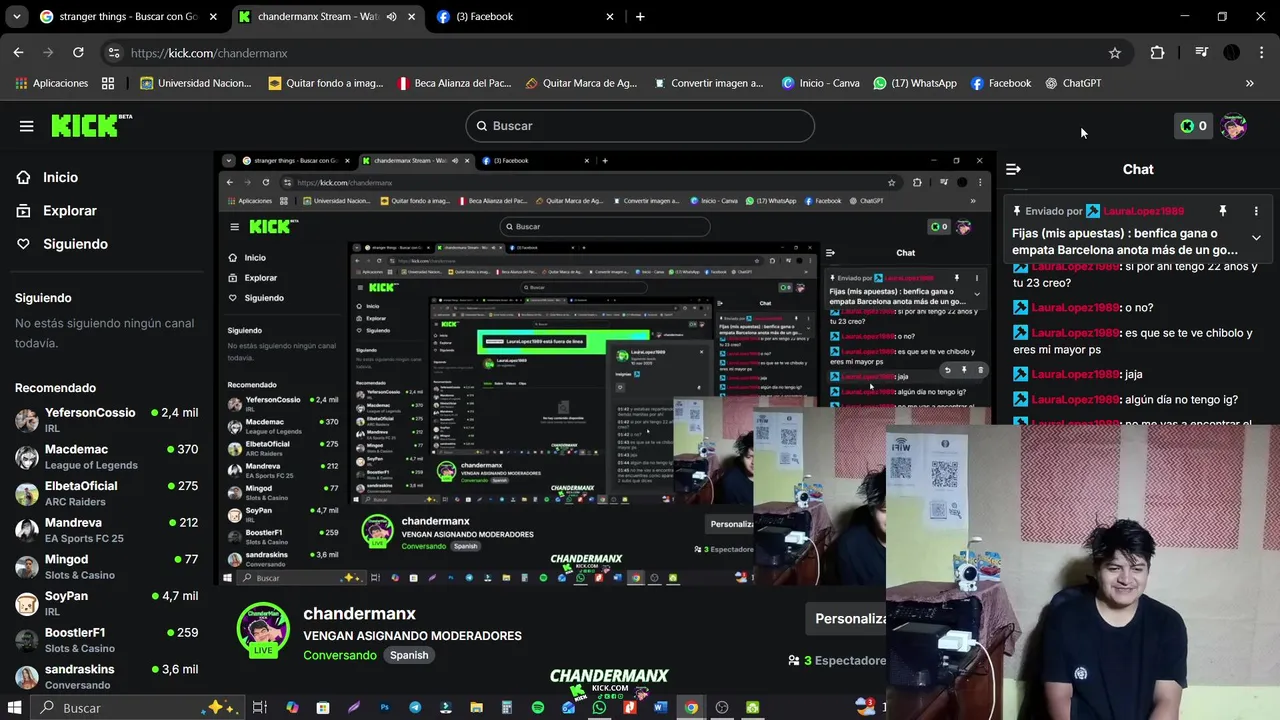1280x720 pixels.
Task: Open the browser extensions puzzle icon
Action: click(x=1157, y=53)
